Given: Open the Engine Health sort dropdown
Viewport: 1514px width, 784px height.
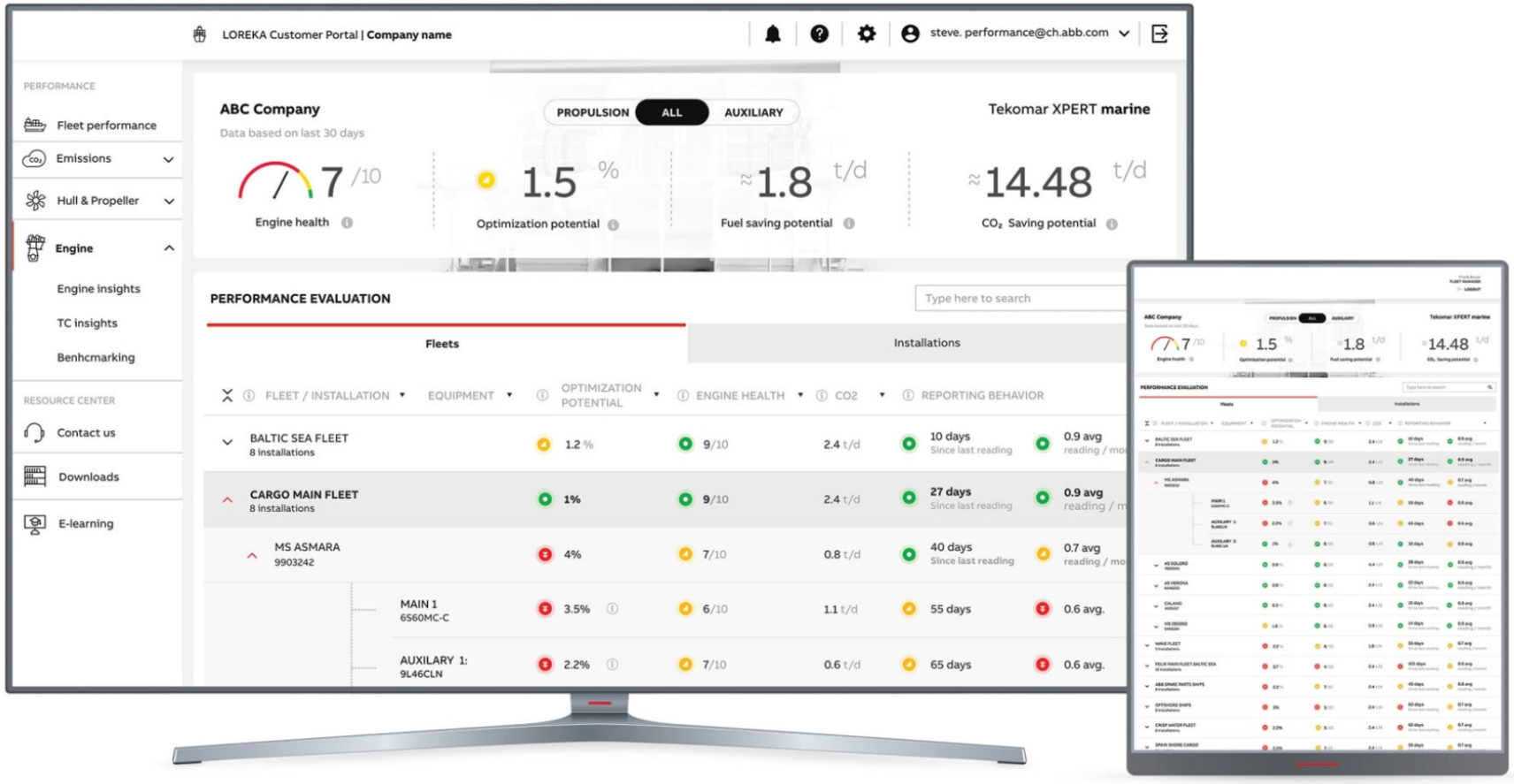Looking at the screenshot, I should tap(800, 395).
